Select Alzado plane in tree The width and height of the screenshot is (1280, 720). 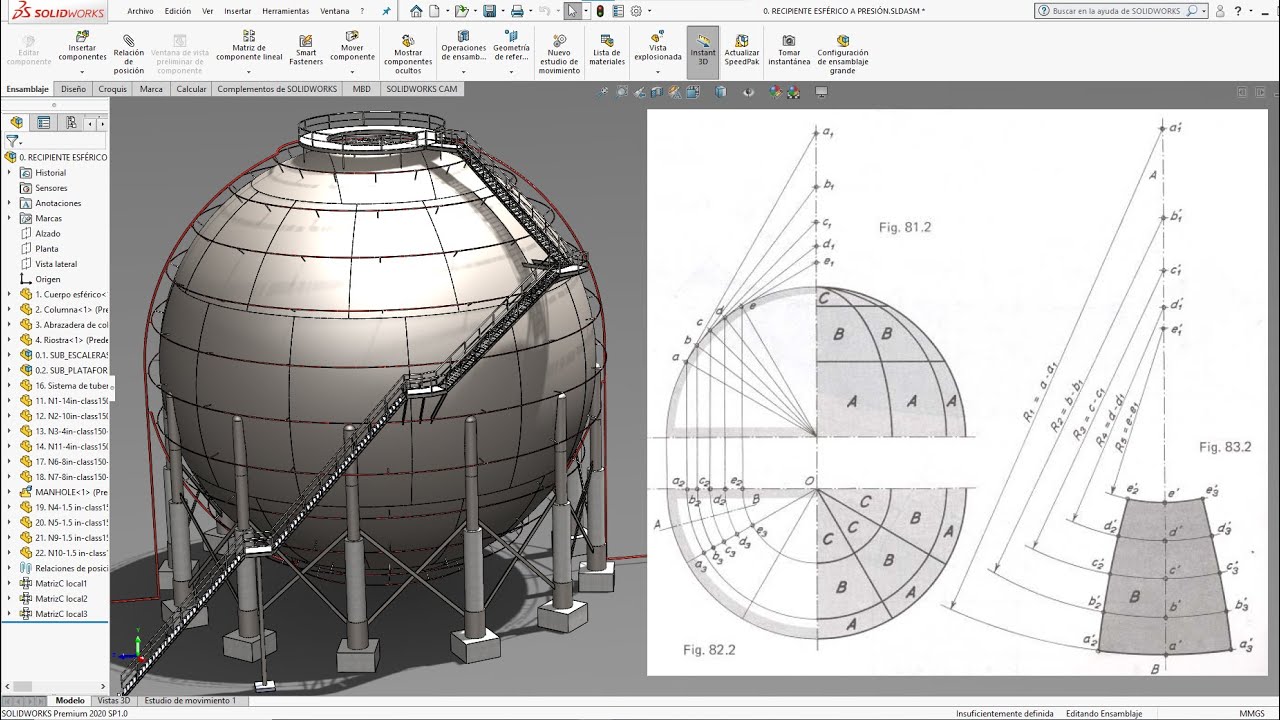[48, 234]
